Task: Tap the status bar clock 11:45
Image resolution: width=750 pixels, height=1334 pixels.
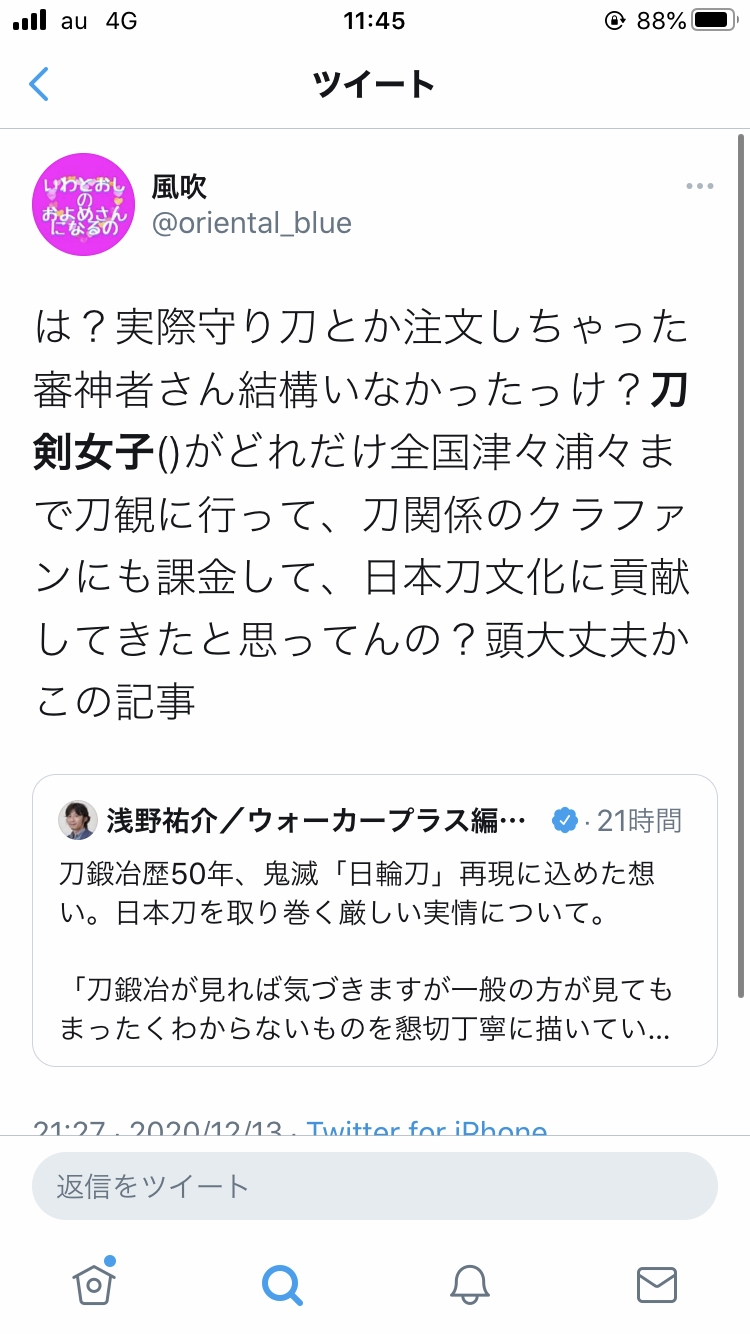Action: [x=374, y=20]
